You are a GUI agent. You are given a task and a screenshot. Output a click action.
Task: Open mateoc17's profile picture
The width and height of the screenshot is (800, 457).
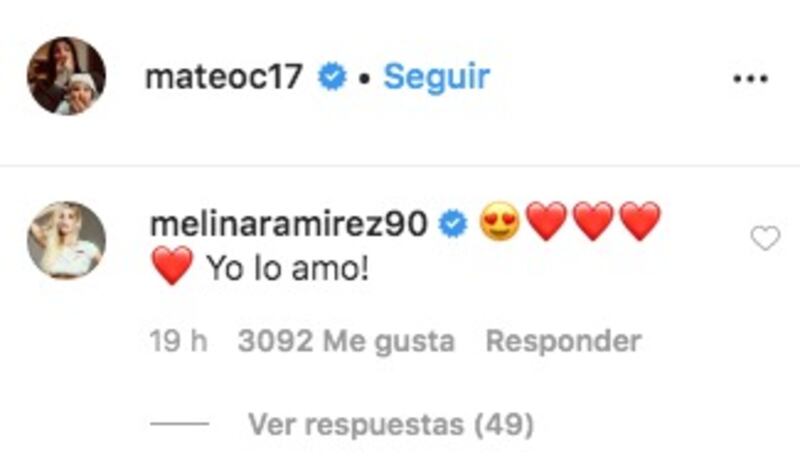pyautogui.click(x=66, y=76)
